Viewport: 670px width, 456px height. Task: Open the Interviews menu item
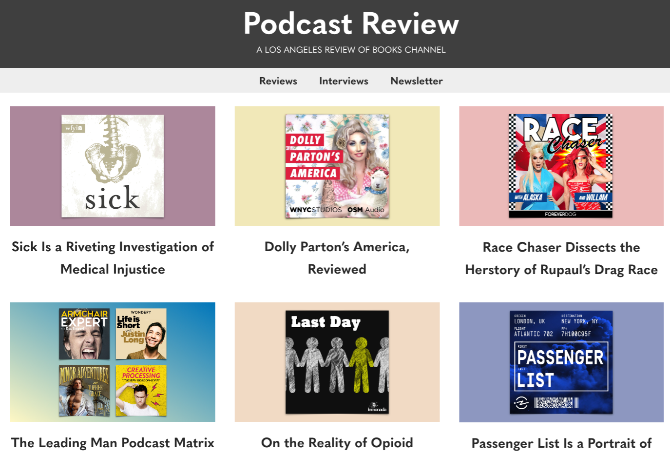click(344, 81)
